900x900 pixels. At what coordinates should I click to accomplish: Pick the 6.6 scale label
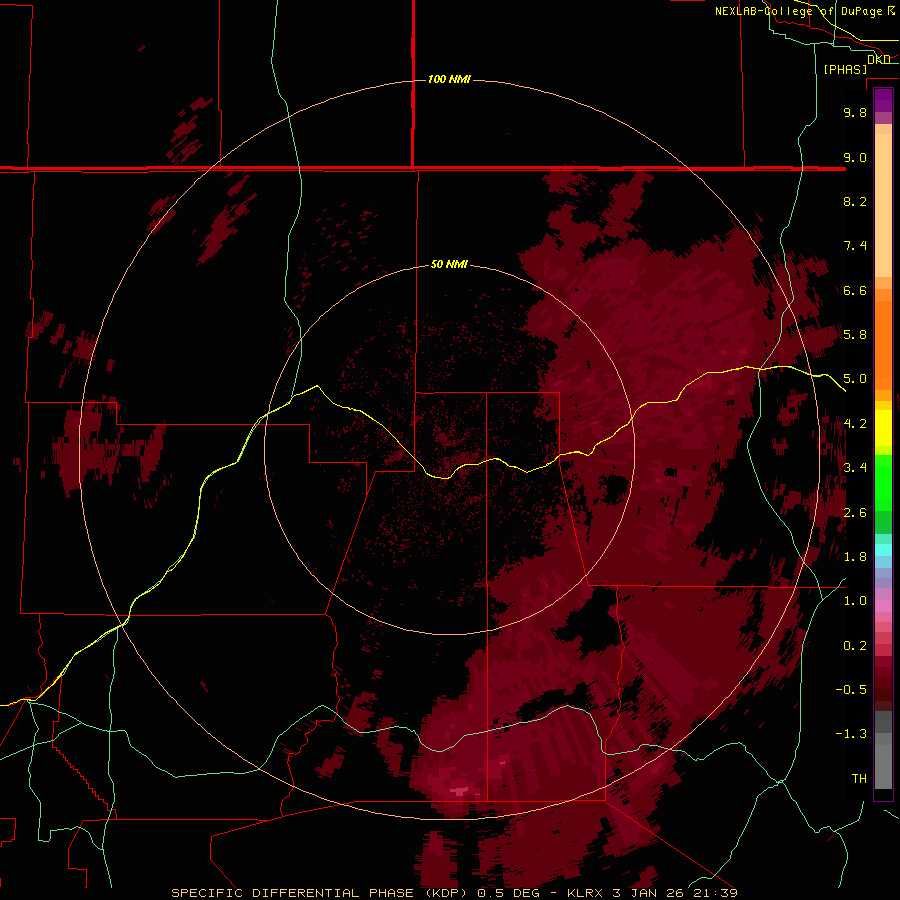pos(855,290)
